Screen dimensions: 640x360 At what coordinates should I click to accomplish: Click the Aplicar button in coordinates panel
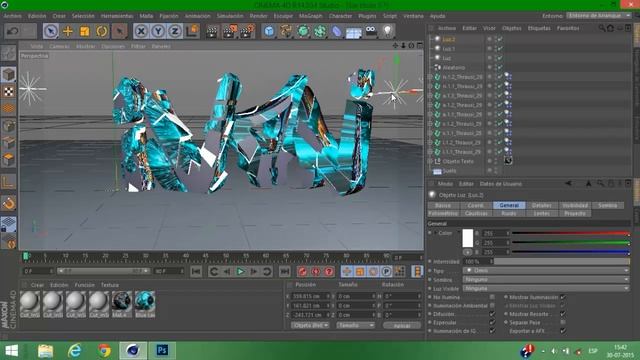[402, 325]
